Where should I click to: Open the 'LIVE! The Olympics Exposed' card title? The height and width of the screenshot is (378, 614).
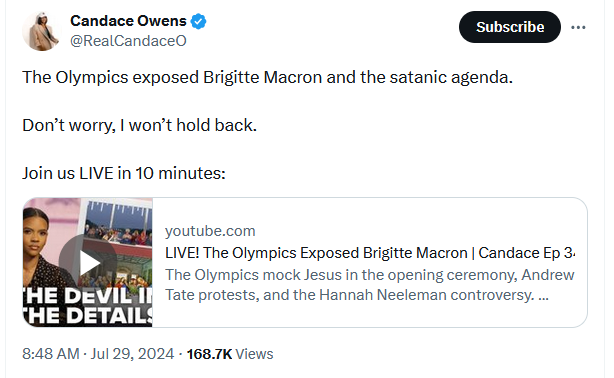[x=370, y=253]
